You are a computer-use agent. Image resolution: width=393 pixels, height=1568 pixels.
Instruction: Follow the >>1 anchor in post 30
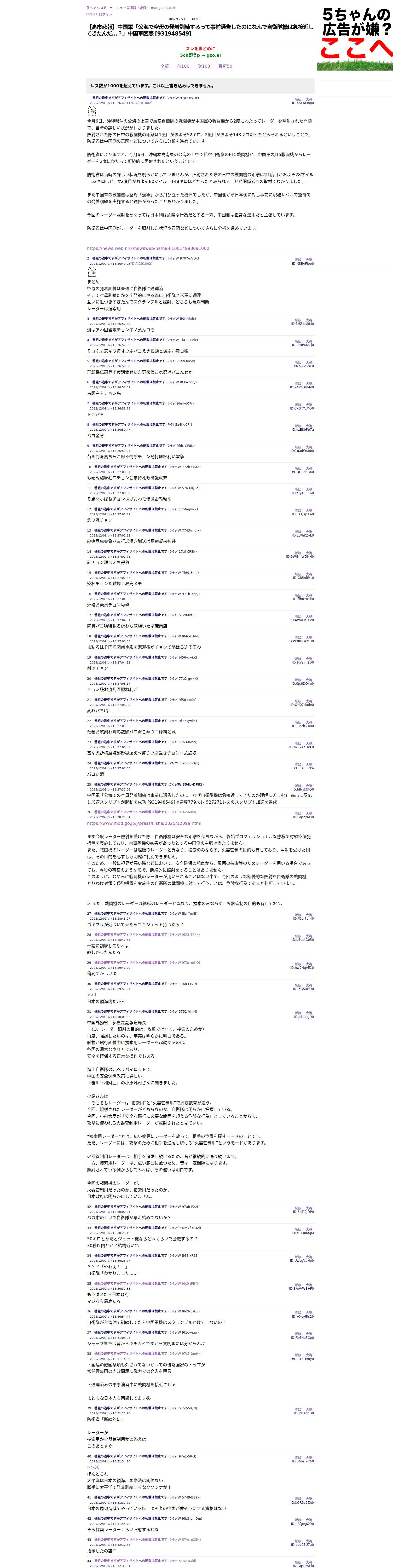click(x=92, y=995)
